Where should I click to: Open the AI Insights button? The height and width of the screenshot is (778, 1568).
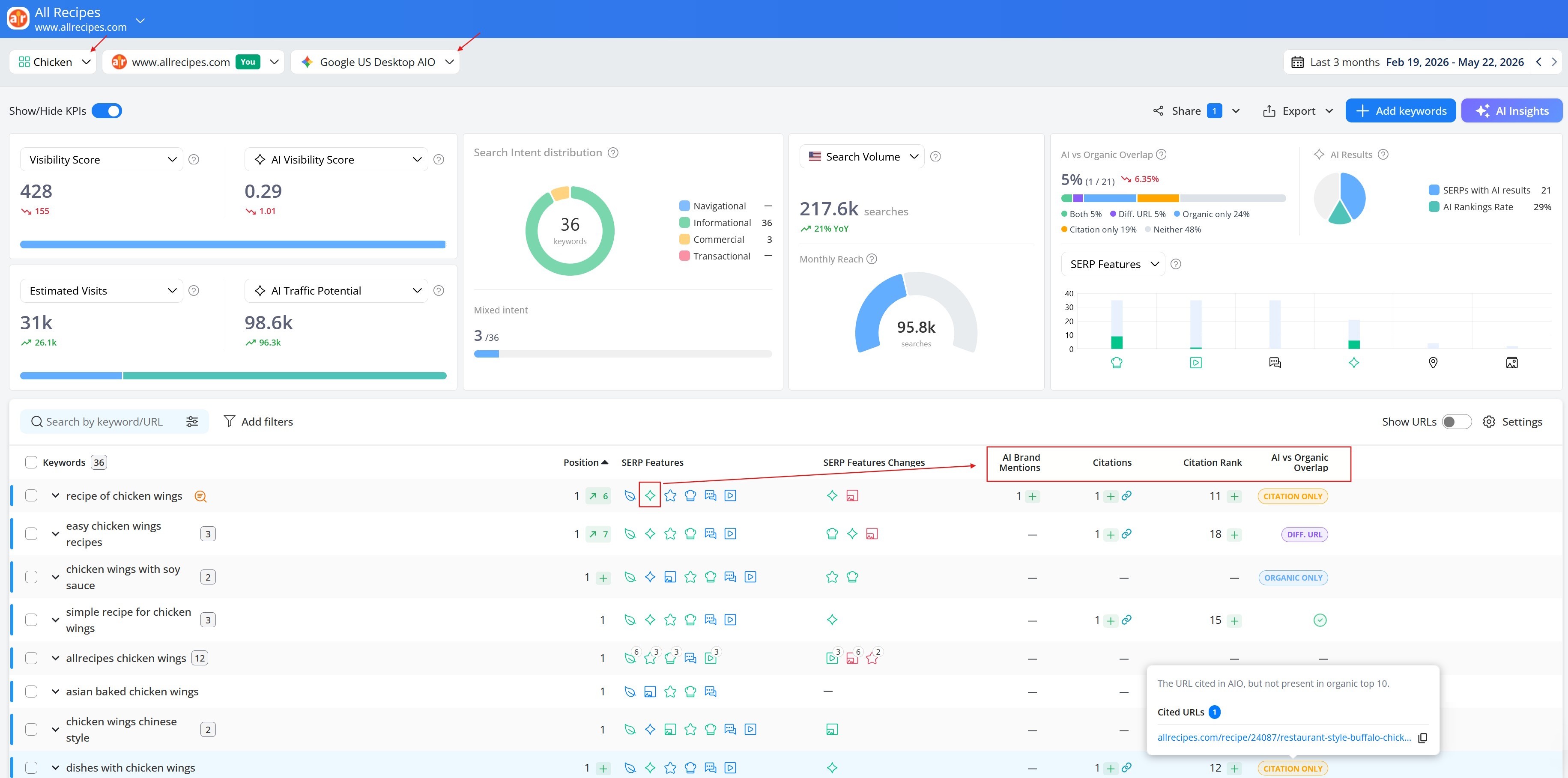point(1511,111)
